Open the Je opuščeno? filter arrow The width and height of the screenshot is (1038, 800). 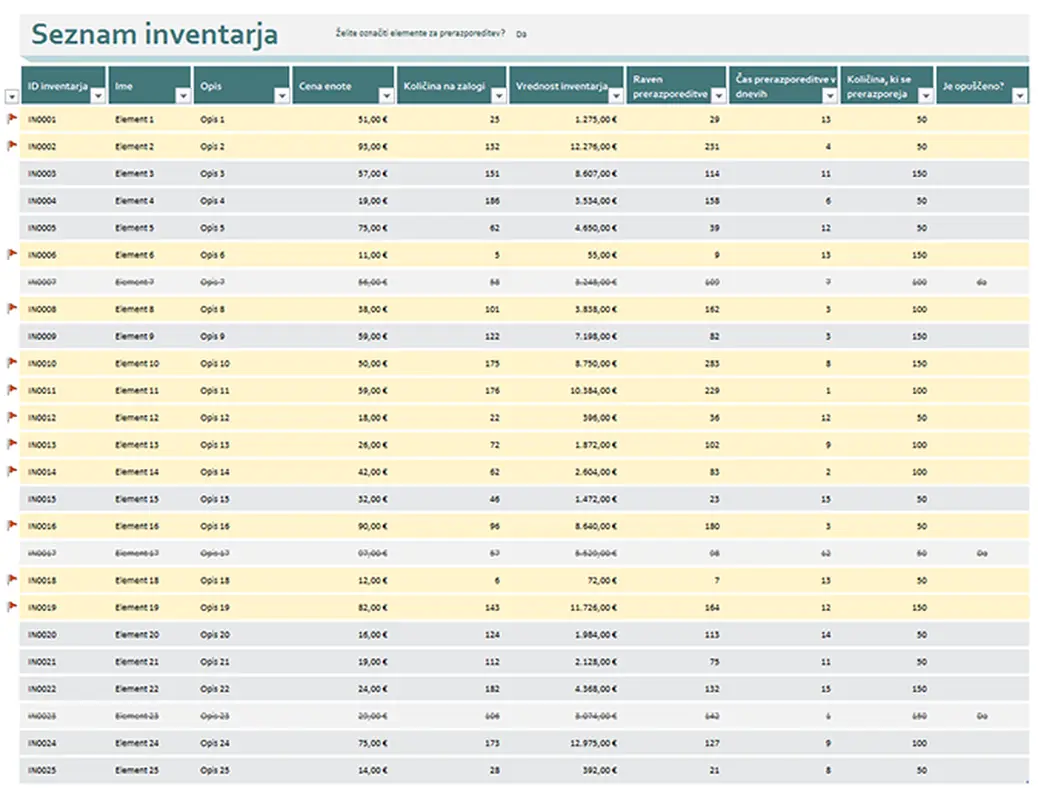pyautogui.click(x=1019, y=96)
